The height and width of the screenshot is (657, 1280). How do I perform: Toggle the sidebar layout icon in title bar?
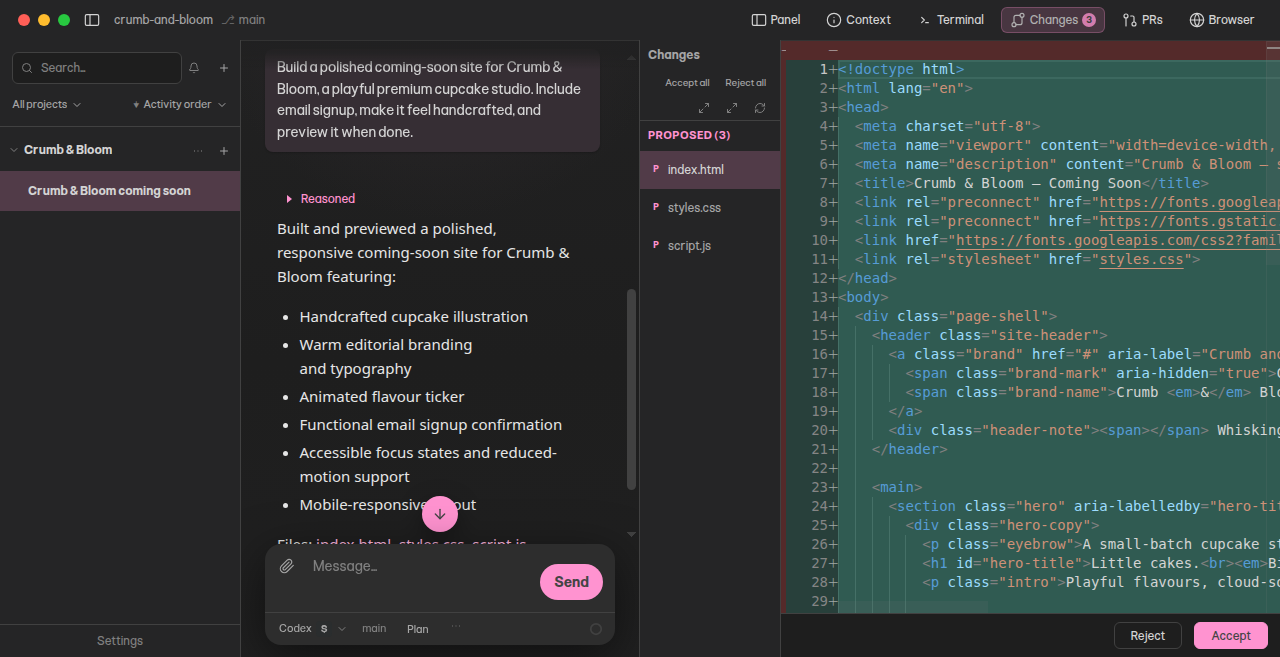coord(92,20)
